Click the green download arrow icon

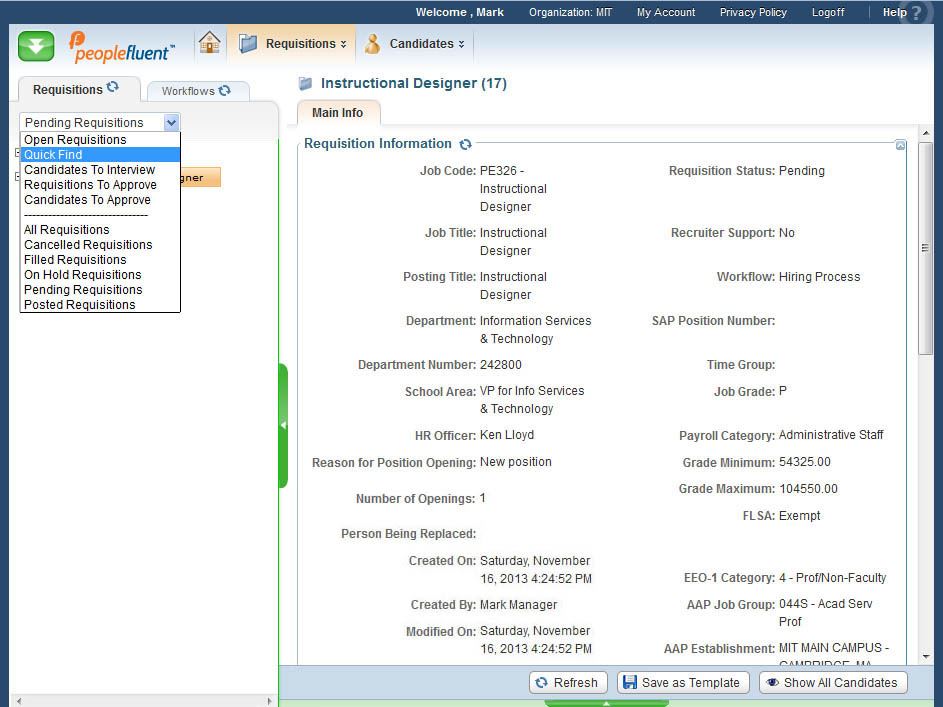[36, 46]
